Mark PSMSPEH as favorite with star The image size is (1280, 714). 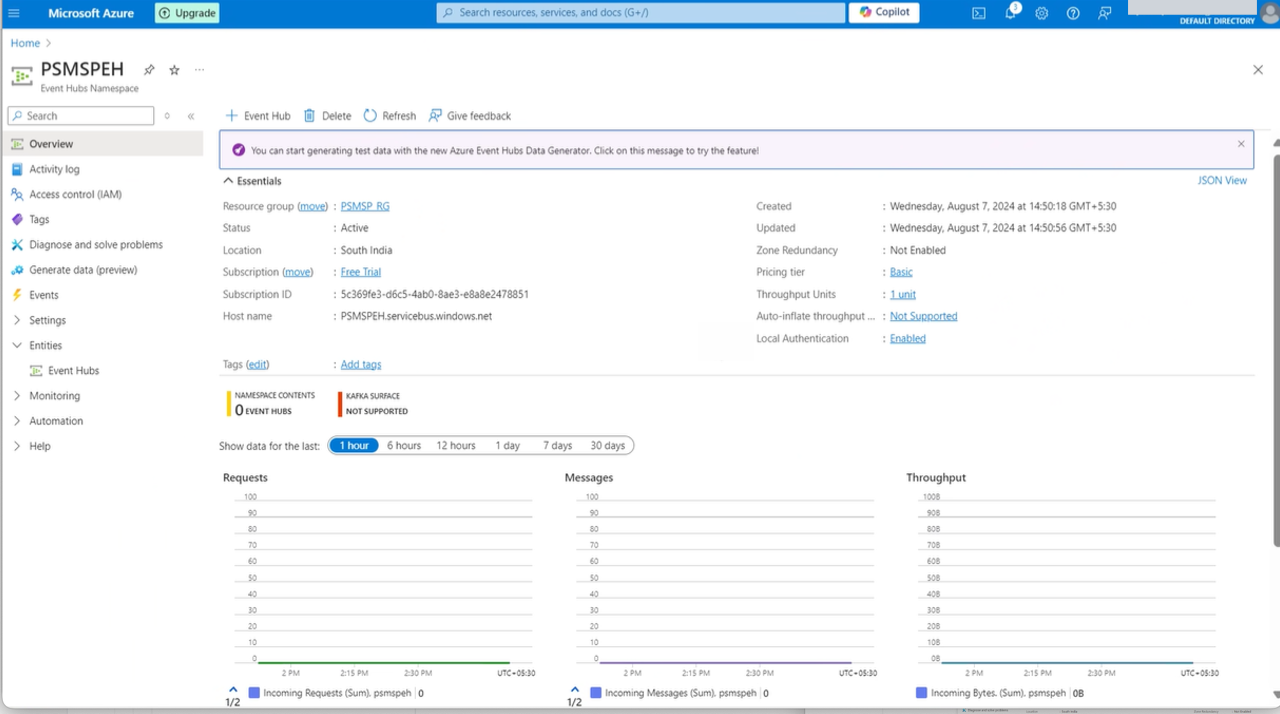pos(174,70)
